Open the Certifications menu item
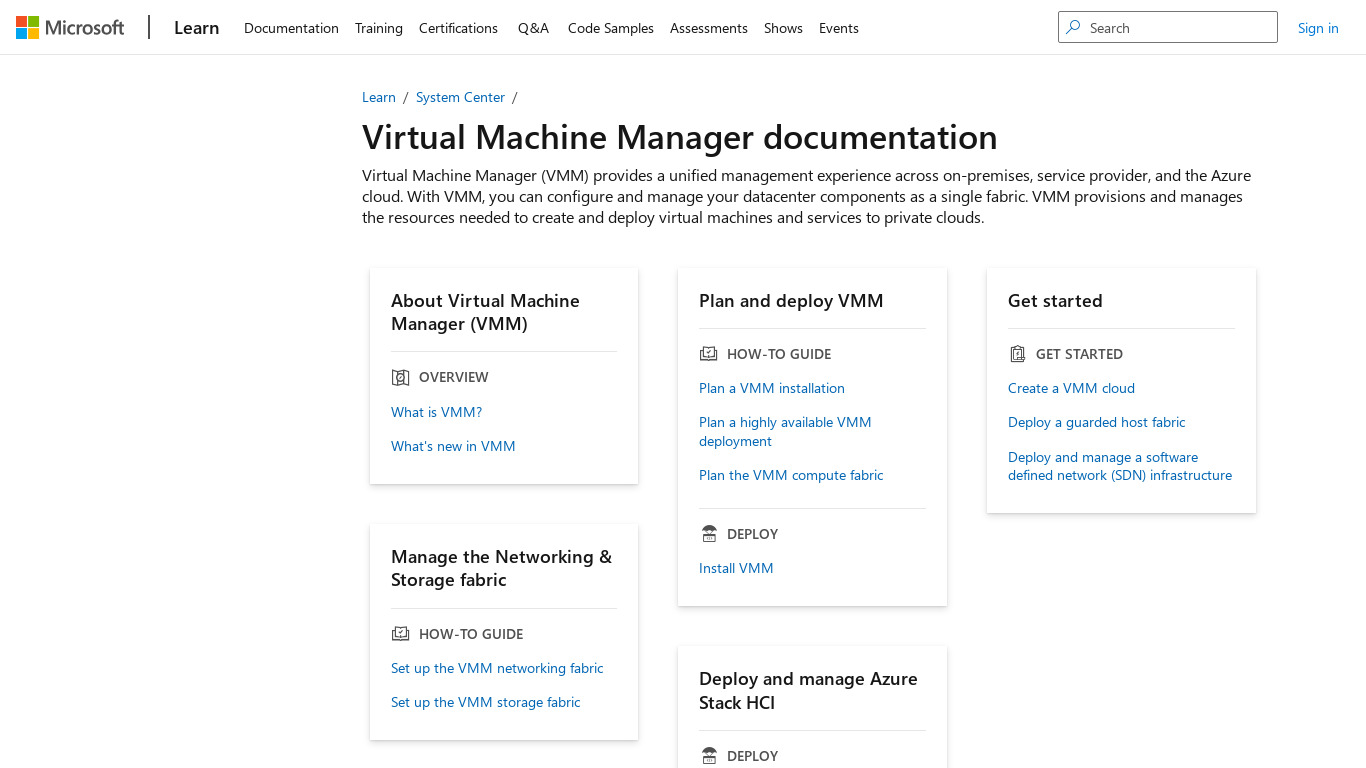 click(x=458, y=28)
